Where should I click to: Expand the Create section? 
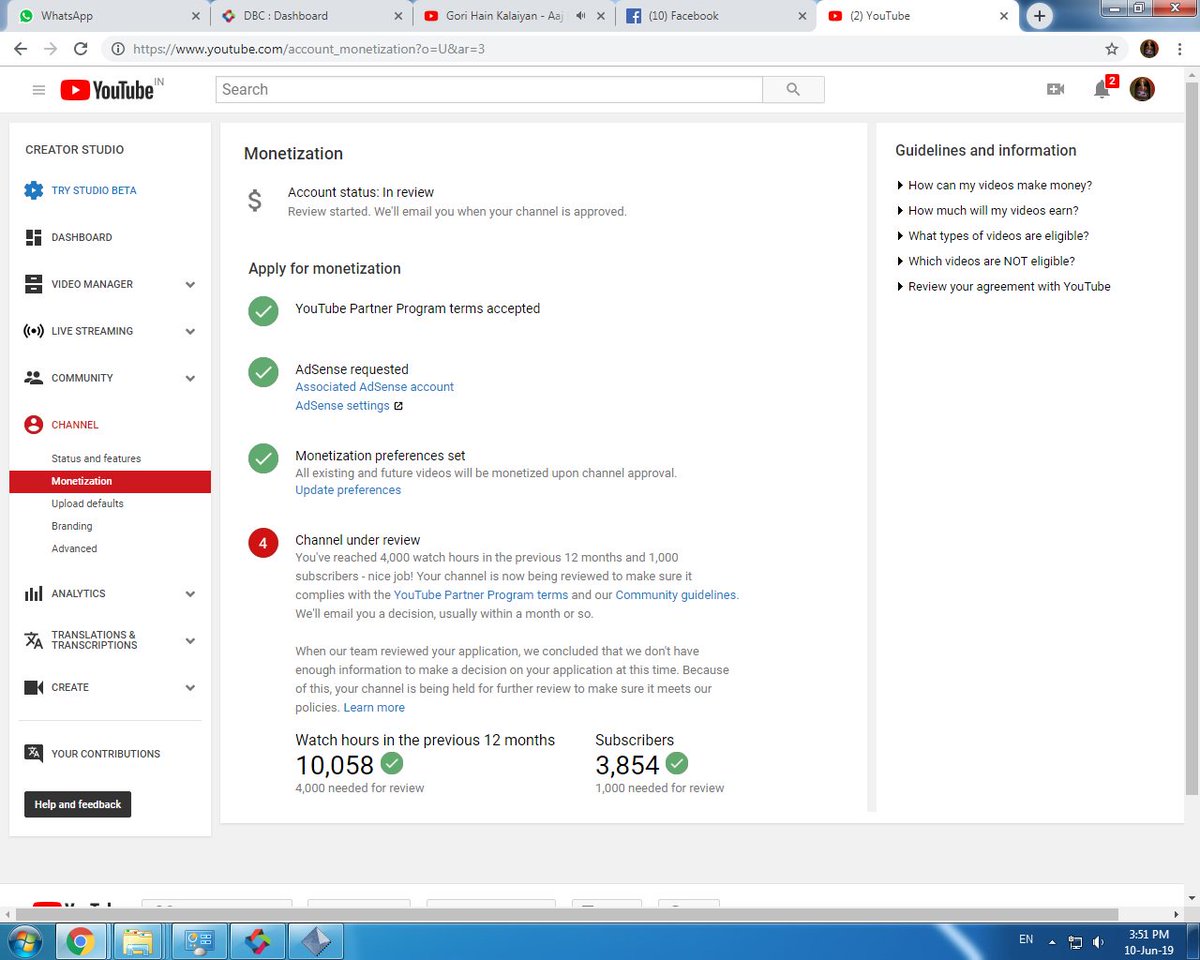click(190, 688)
